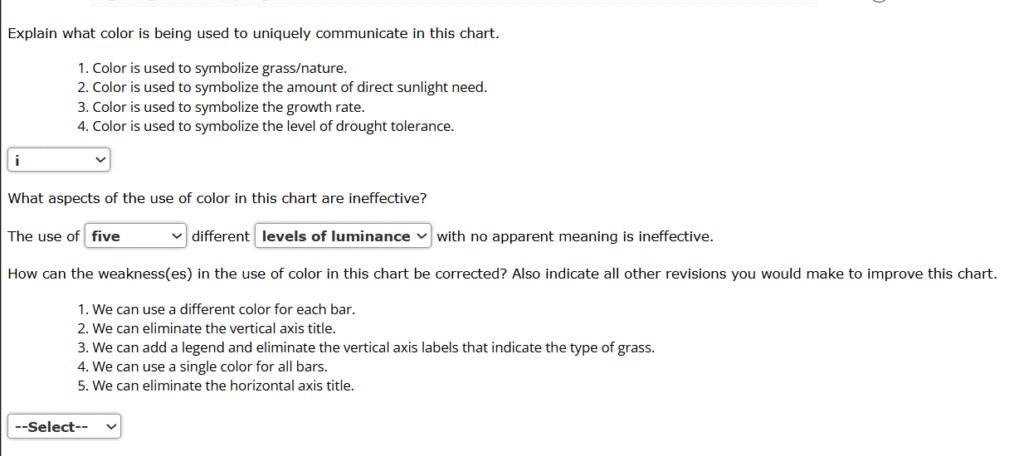Click the chevron on the "levels of luminance" box
Viewport: 1024px width, 456px height.
tap(421, 237)
